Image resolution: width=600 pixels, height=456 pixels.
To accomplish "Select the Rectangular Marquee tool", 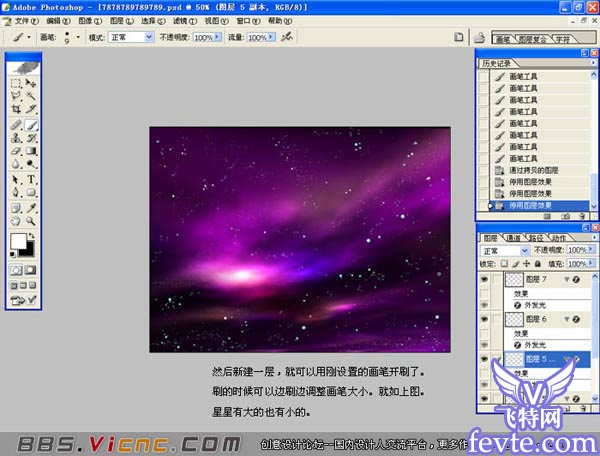I will (x=15, y=84).
